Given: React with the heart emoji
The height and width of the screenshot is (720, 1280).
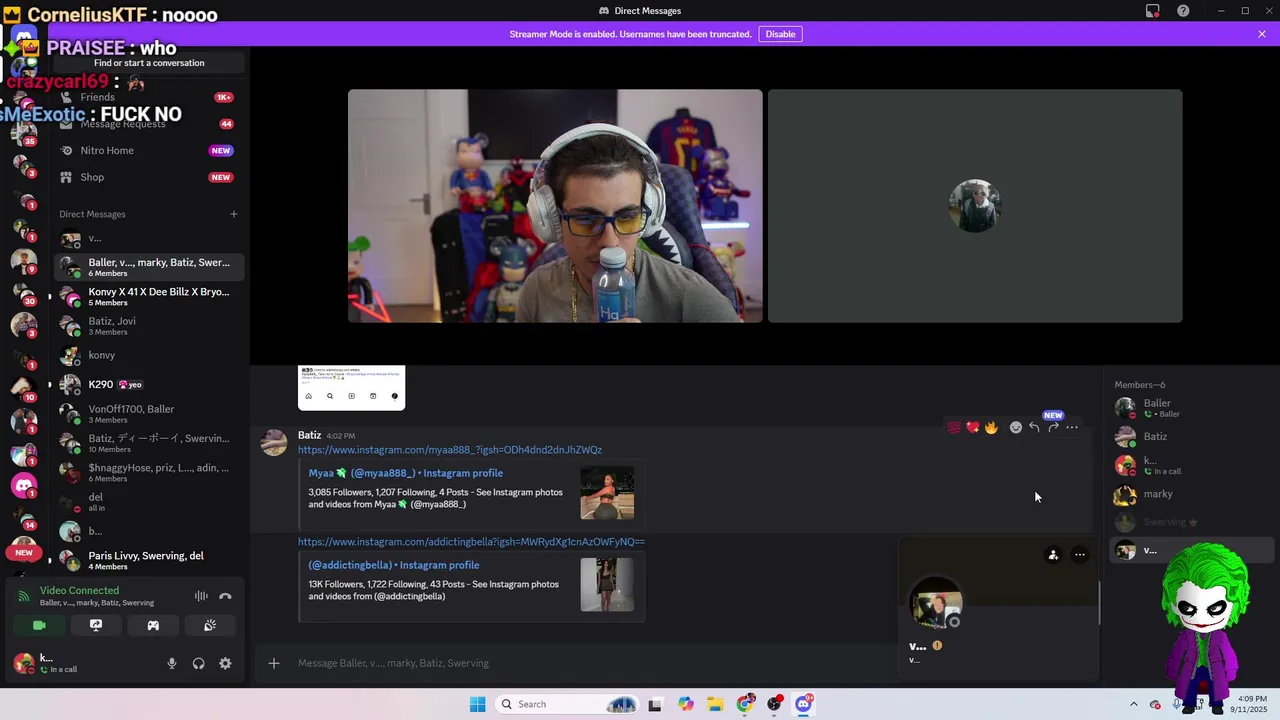Looking at the screenshot, I should pyautogui.click(x=973, y=427).
